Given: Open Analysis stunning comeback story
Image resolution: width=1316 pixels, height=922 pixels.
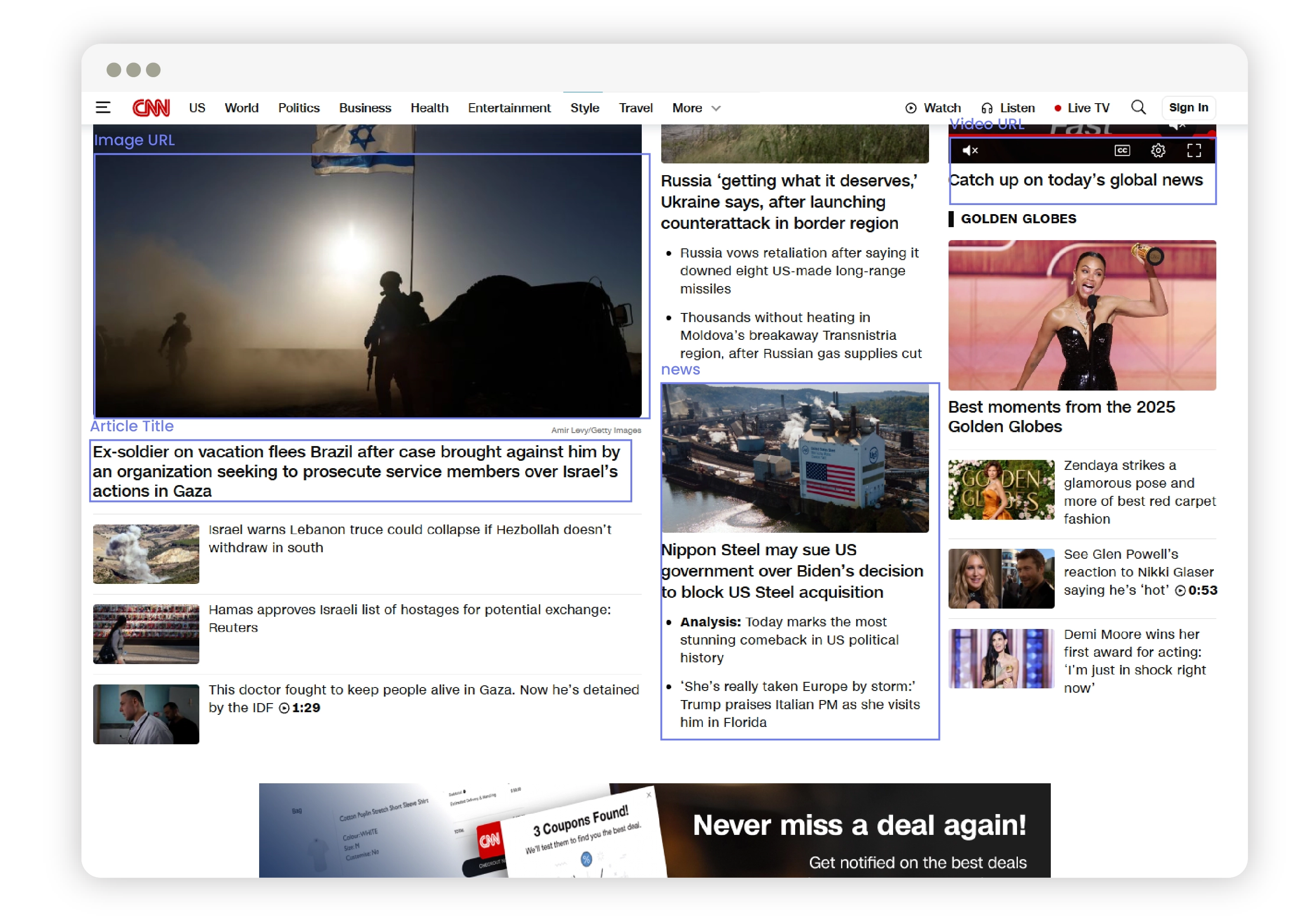Looking at the screenshot, I should coord(789,639).
